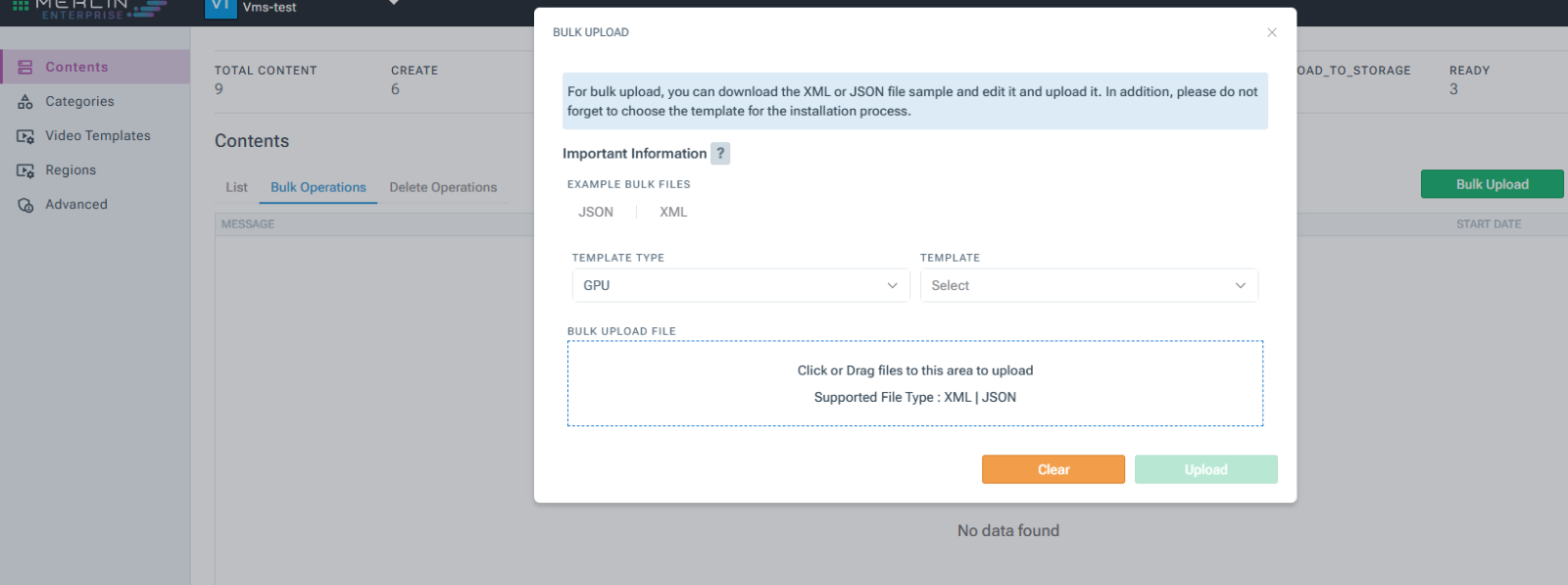This screenshot has height=585, width=1568.
Task: Click the Advanced sidebar icon
Action: coord(25,205)
